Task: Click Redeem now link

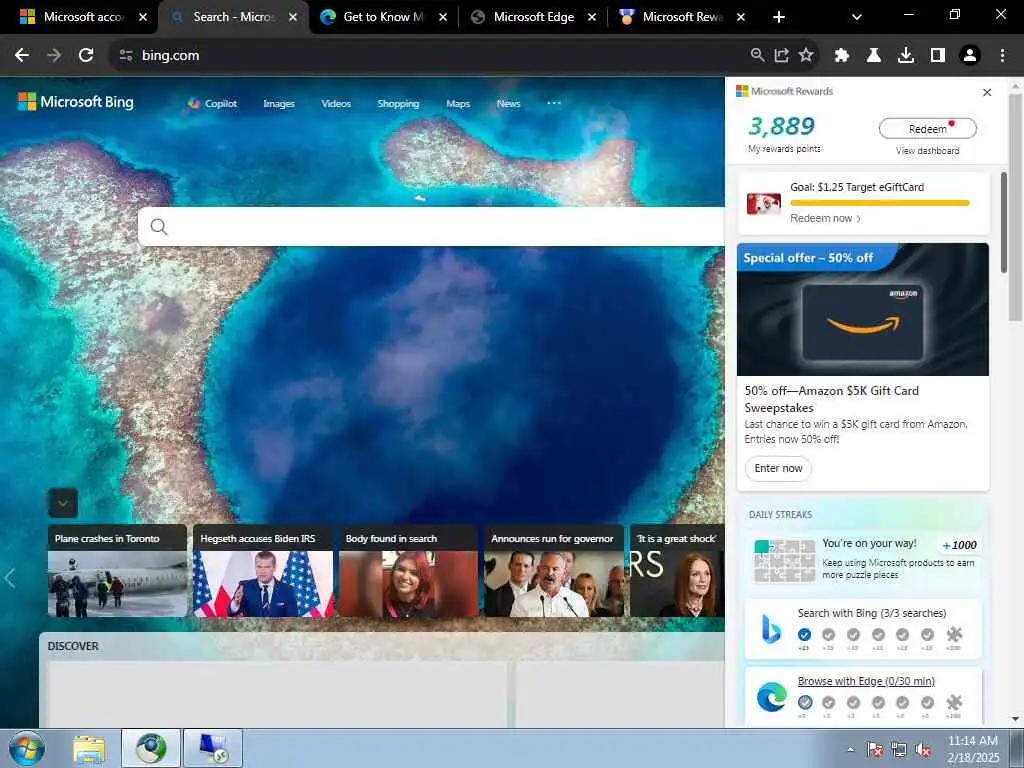Action: click(x=825, y=218)
